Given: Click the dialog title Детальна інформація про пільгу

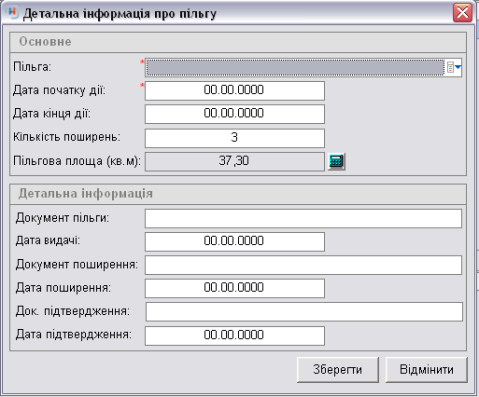Looking at the screenshot, I should pyautogui.click(x=120, y=14).
